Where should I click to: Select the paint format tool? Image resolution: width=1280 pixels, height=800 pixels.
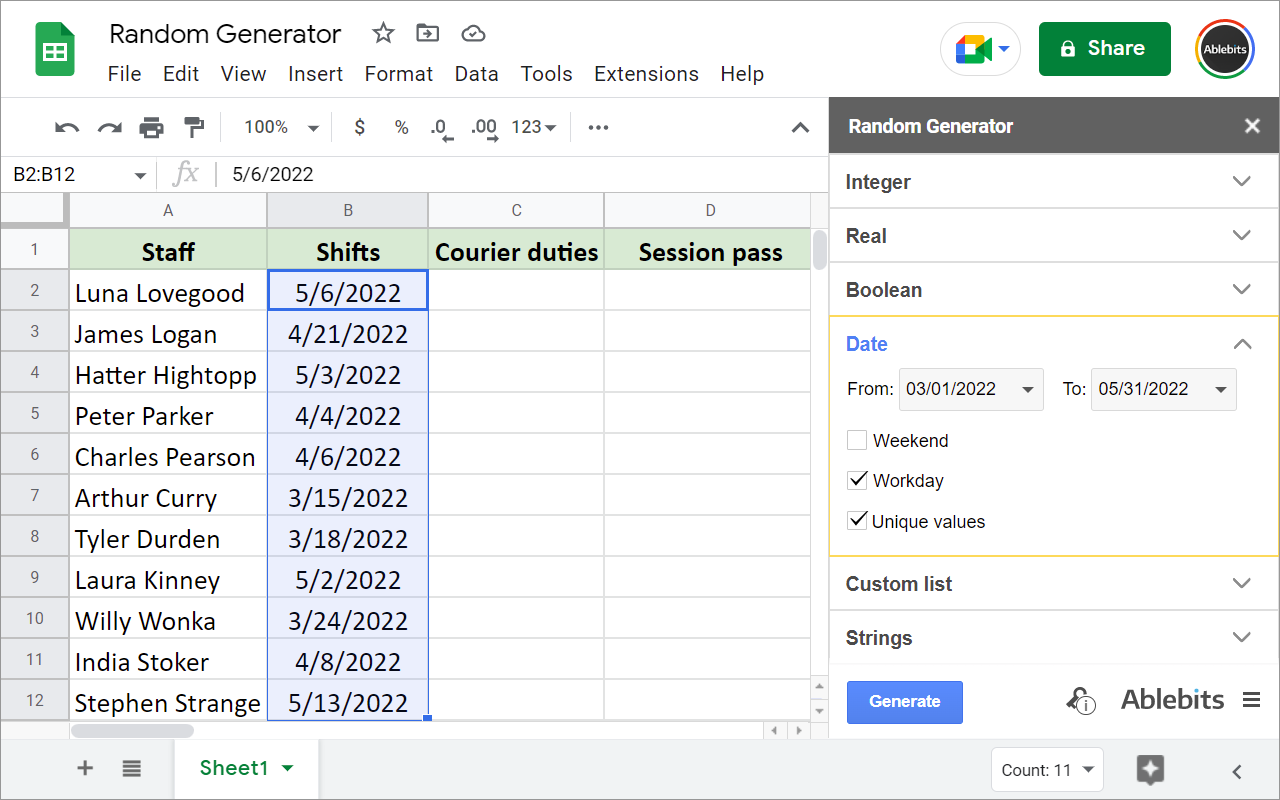coord(194,127)
